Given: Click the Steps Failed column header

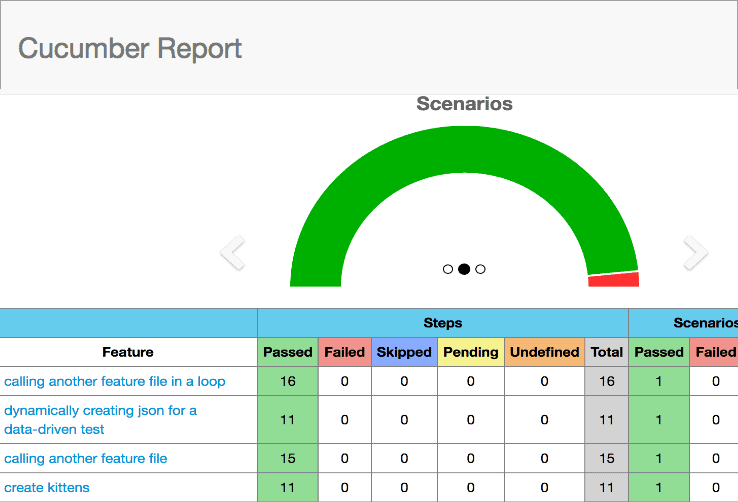Looking at the screenshot, I should 345,352.
